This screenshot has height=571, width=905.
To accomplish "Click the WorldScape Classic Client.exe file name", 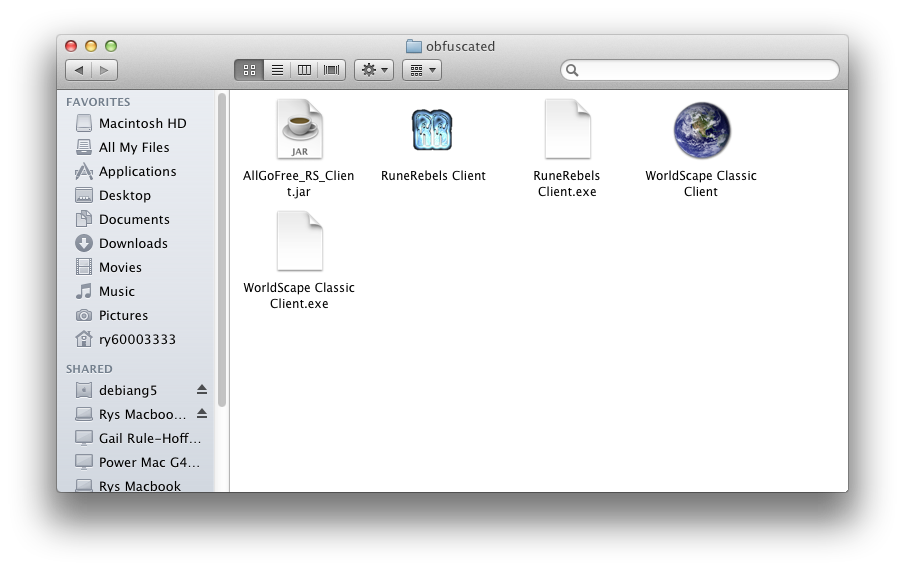I will pos(299,296).
